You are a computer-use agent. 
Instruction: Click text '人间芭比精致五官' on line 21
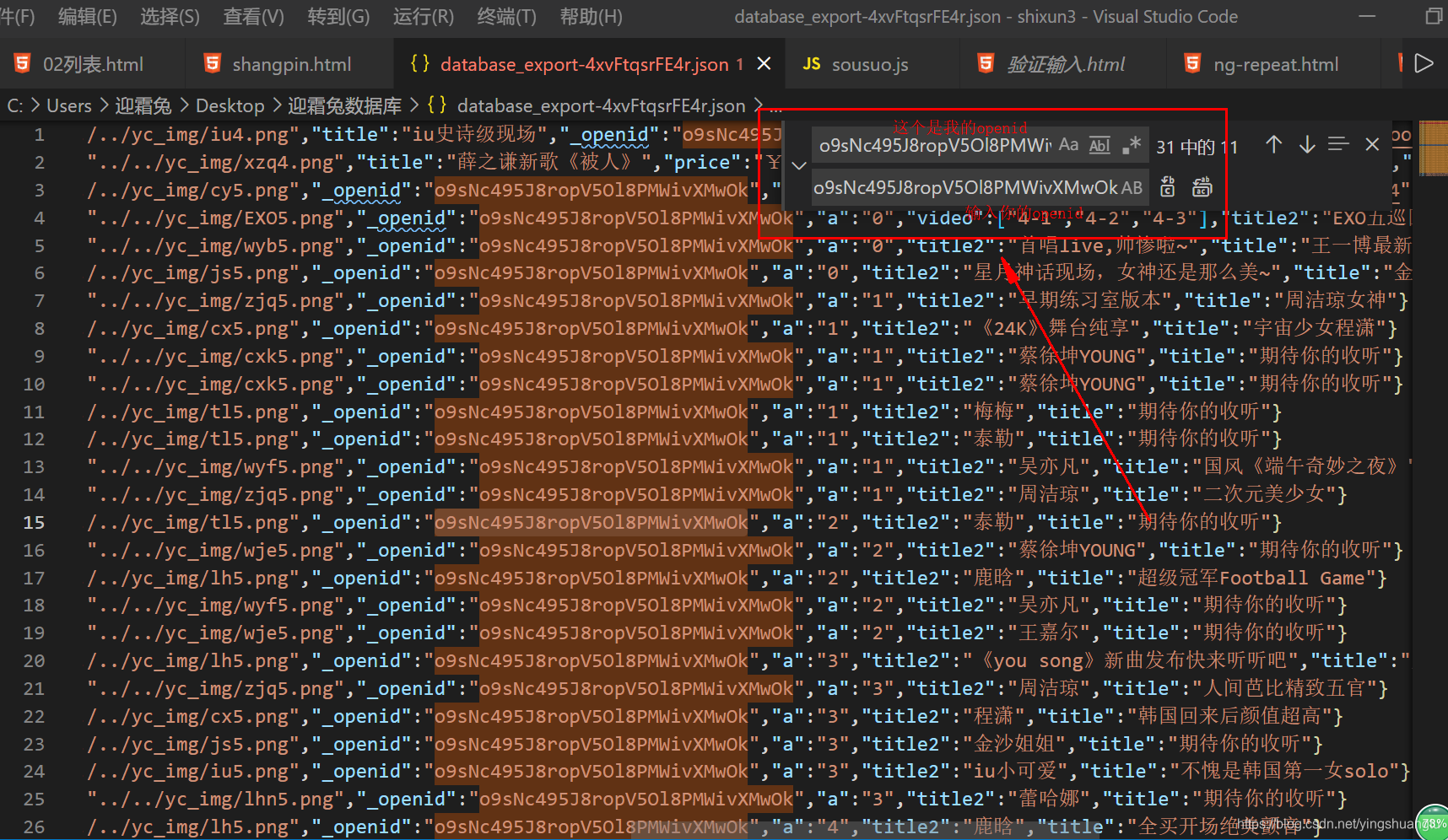(x=1284, y=689)
